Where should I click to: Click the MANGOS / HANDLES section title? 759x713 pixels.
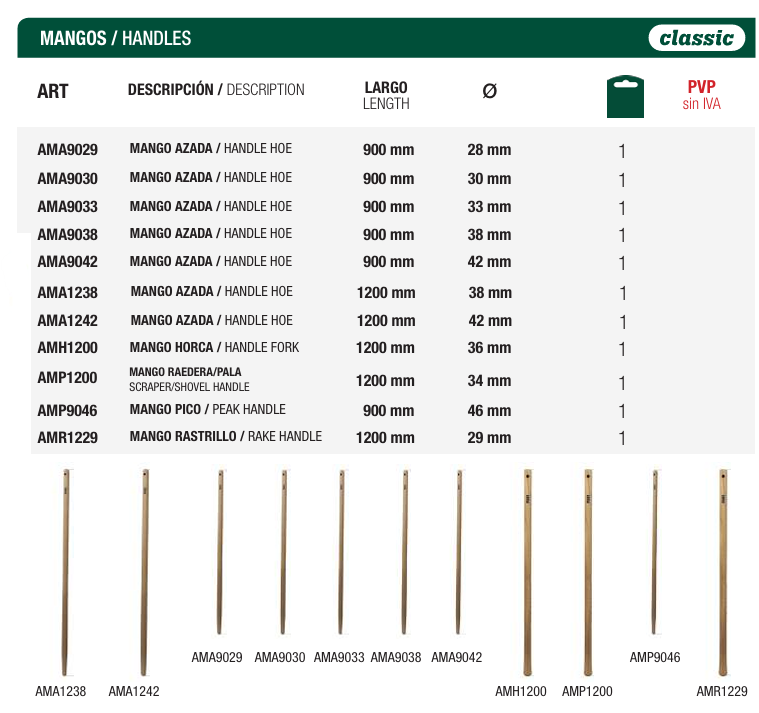point(115,39)
